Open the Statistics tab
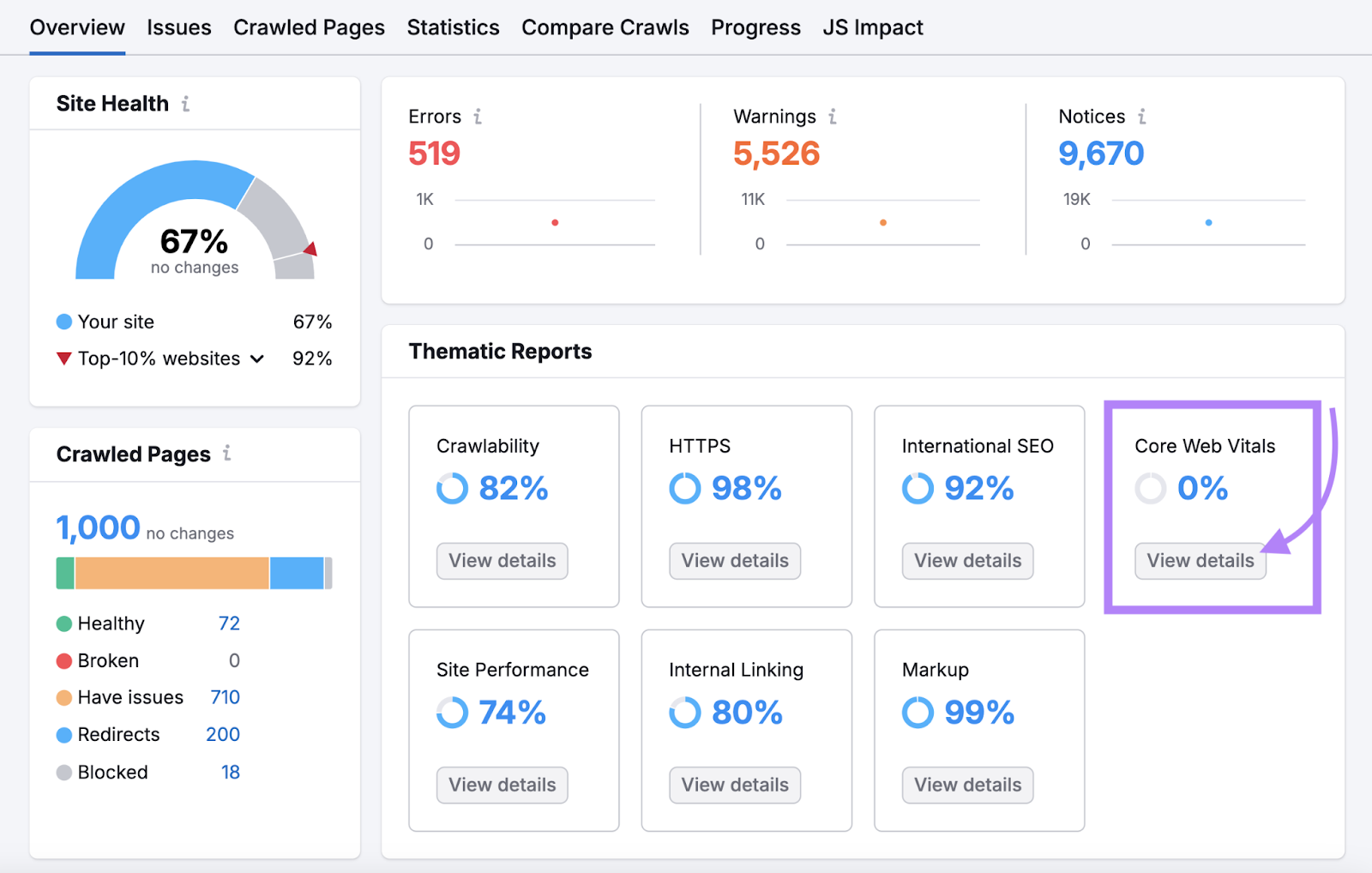The width and height of the screenshot is (1372, 873). click(453, 27)
